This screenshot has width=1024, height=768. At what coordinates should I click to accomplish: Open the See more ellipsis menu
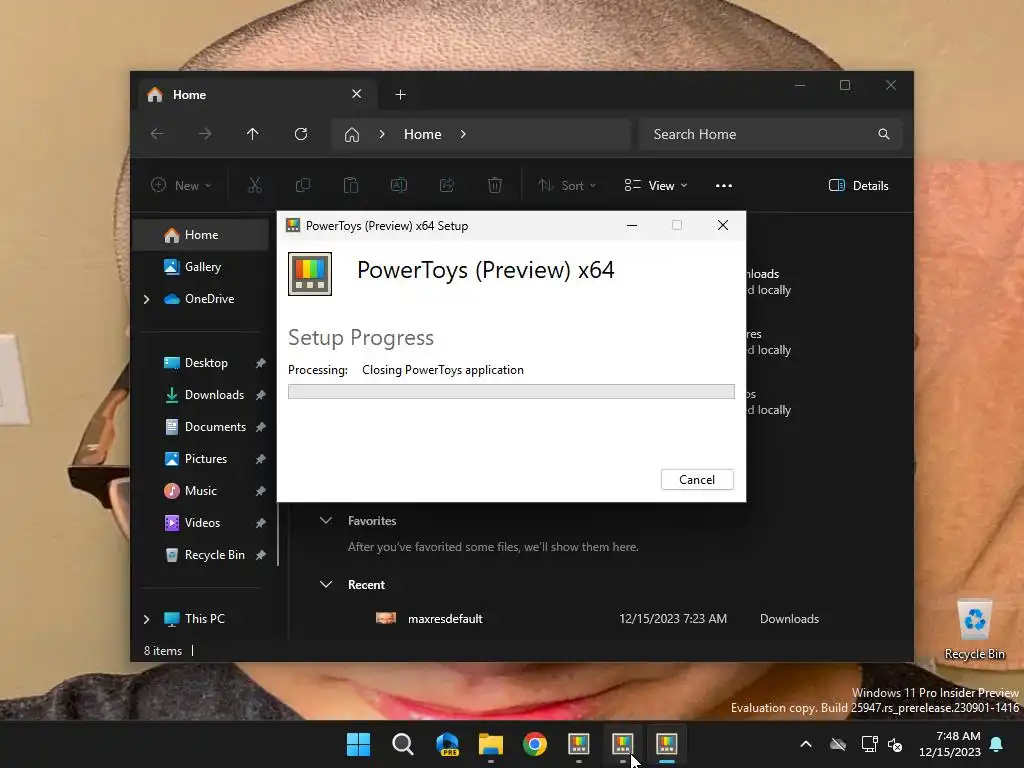[x=724, y=185]
